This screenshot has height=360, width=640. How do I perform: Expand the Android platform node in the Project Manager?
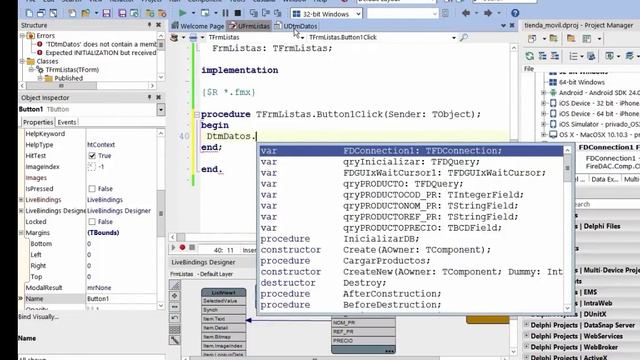(543, 93)
